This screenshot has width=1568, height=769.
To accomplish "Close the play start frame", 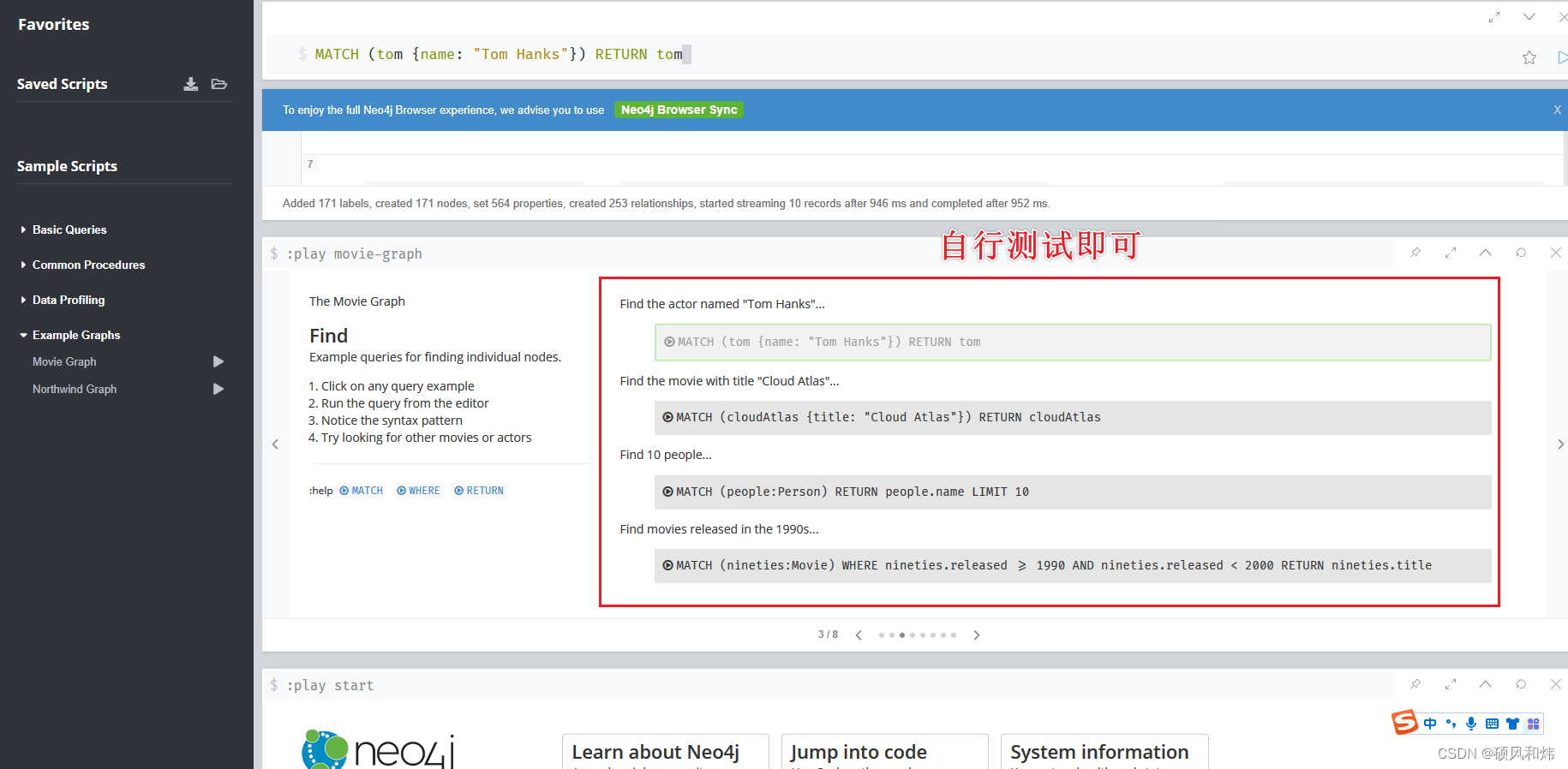I will pos(1556,684).
